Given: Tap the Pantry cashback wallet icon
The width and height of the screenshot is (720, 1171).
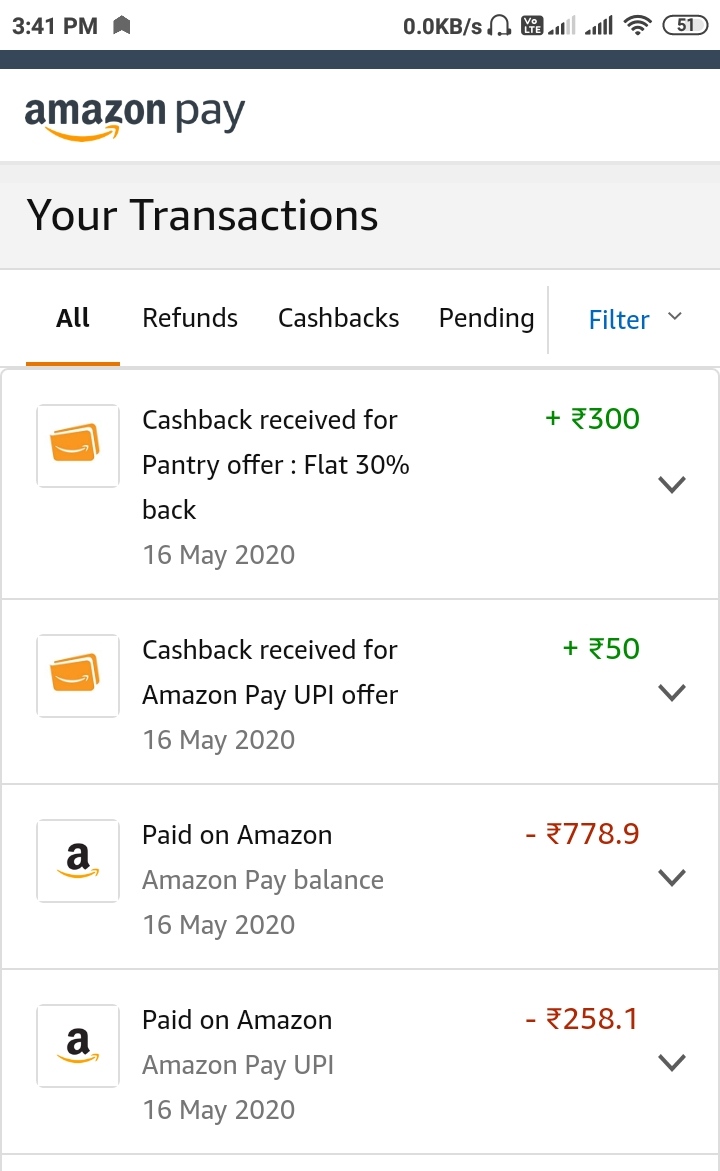Looking at the screenshot, I should pyautogui.click(x=78, y=446).
